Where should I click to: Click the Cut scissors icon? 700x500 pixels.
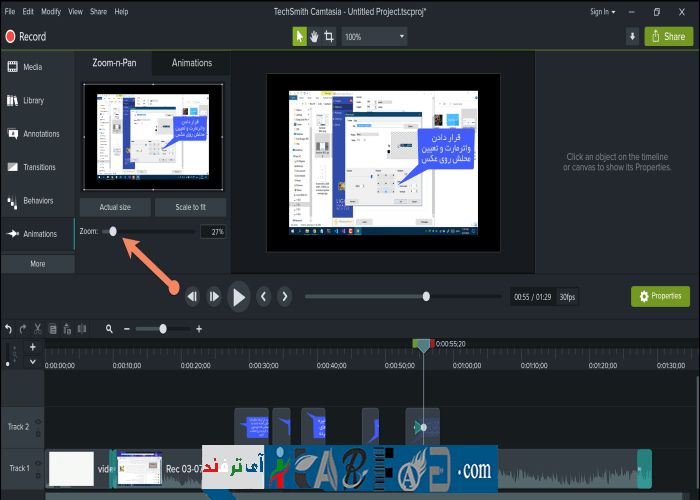(38, 329)
